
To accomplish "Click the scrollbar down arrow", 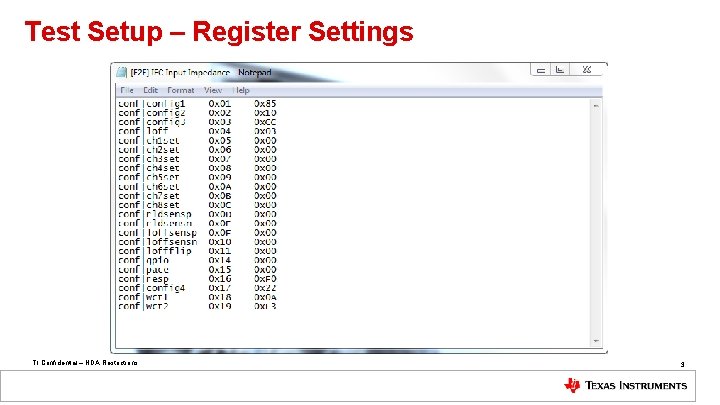I will click(596, 341).
